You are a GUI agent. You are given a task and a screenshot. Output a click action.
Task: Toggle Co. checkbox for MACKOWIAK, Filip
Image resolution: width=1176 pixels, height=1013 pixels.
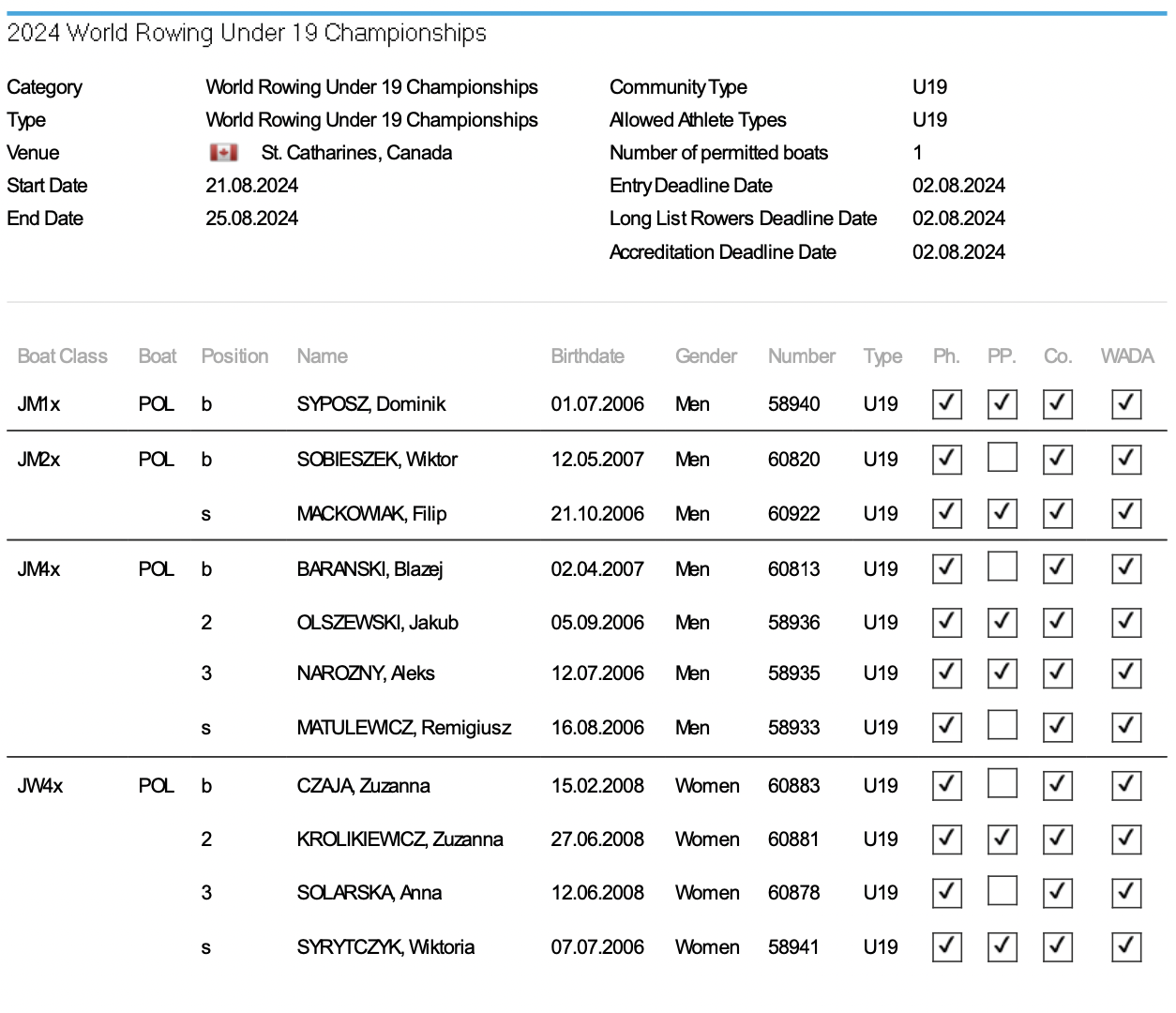1058,513
